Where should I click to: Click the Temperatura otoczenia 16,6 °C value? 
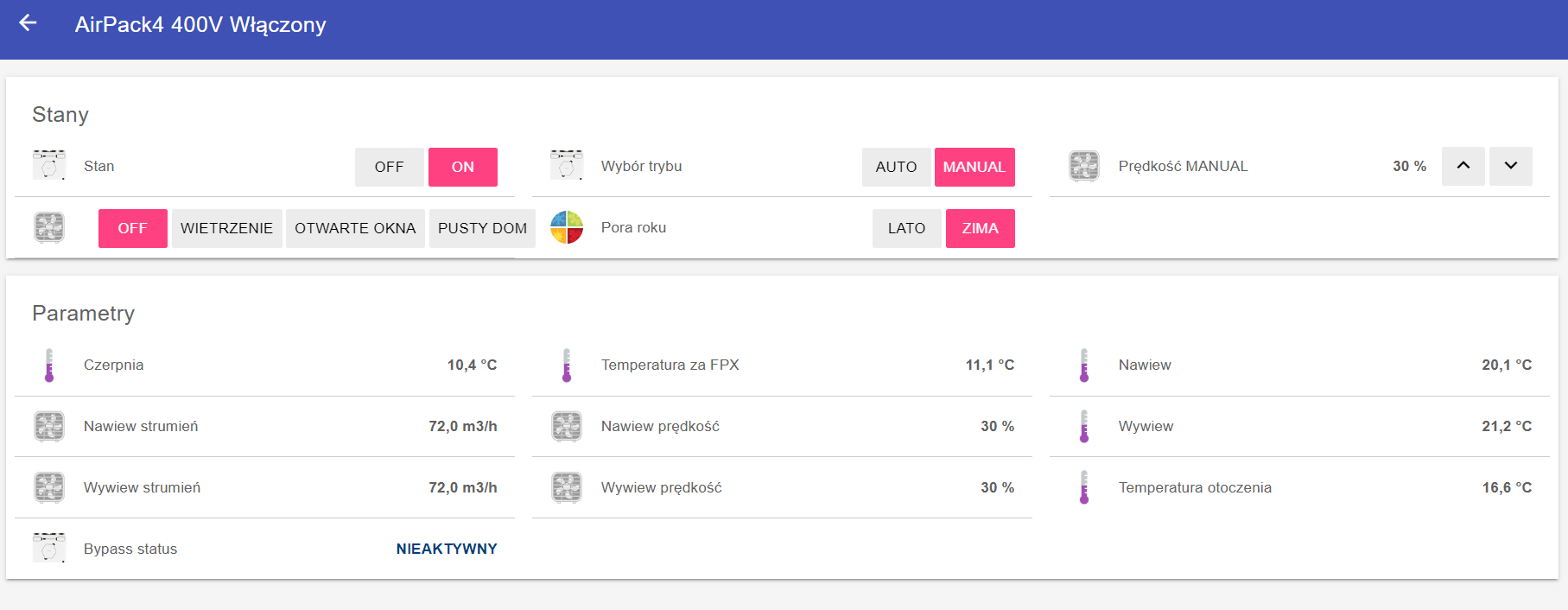[1507, 487]
